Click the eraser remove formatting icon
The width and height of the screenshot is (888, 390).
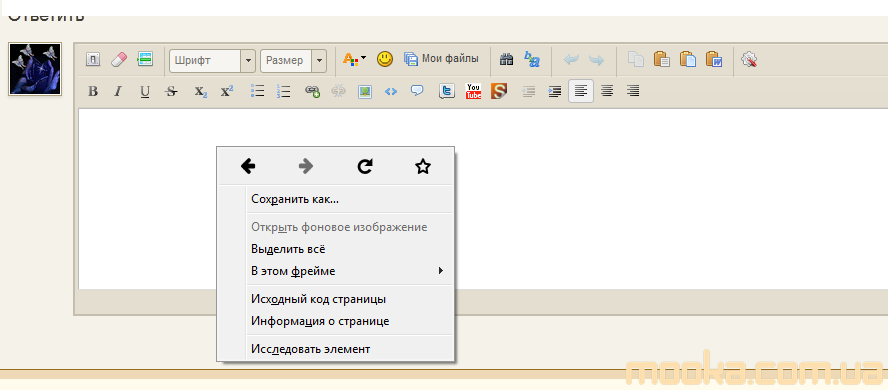click(x=119, y=59)
